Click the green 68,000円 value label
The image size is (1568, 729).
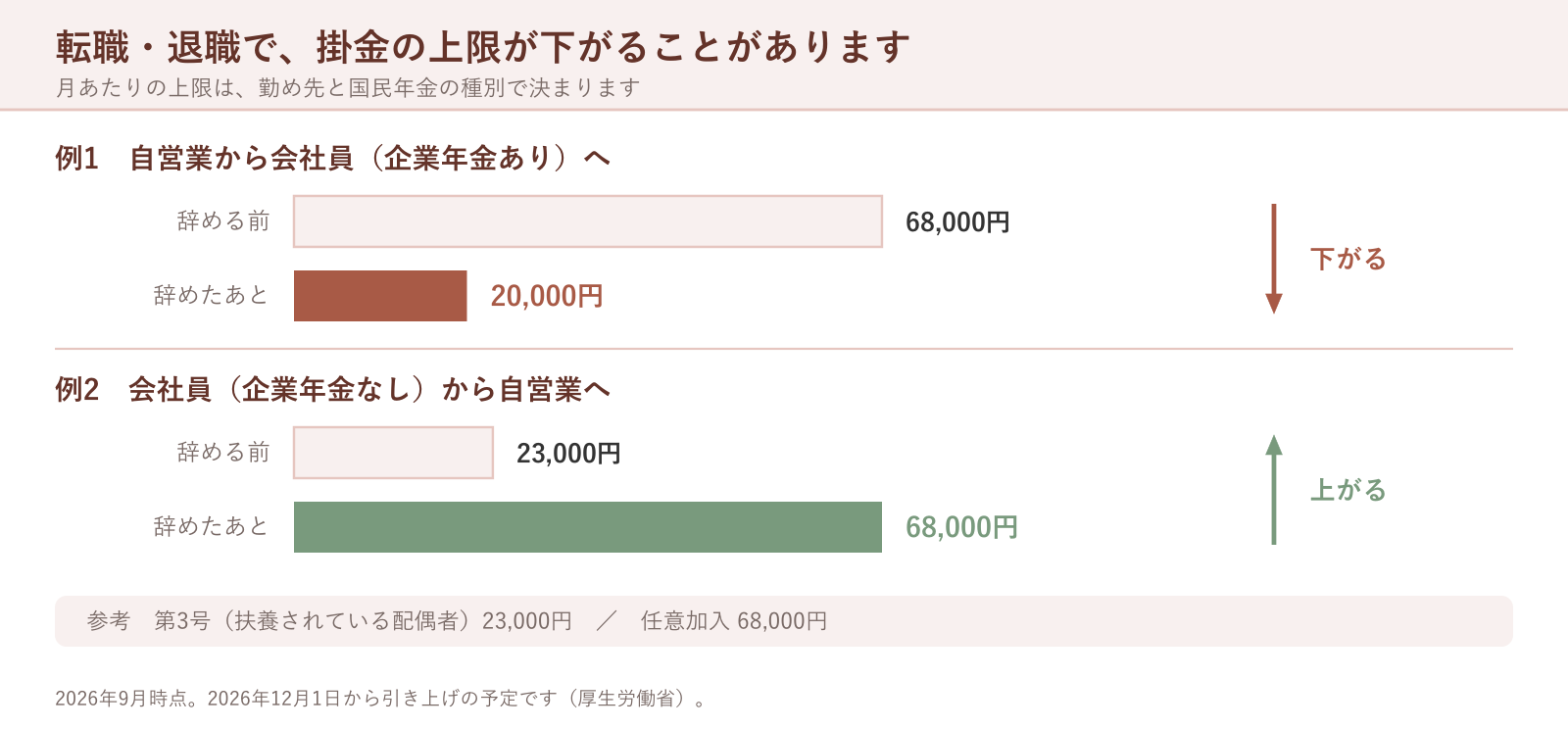pyautogui.click(x=961, y=527)
